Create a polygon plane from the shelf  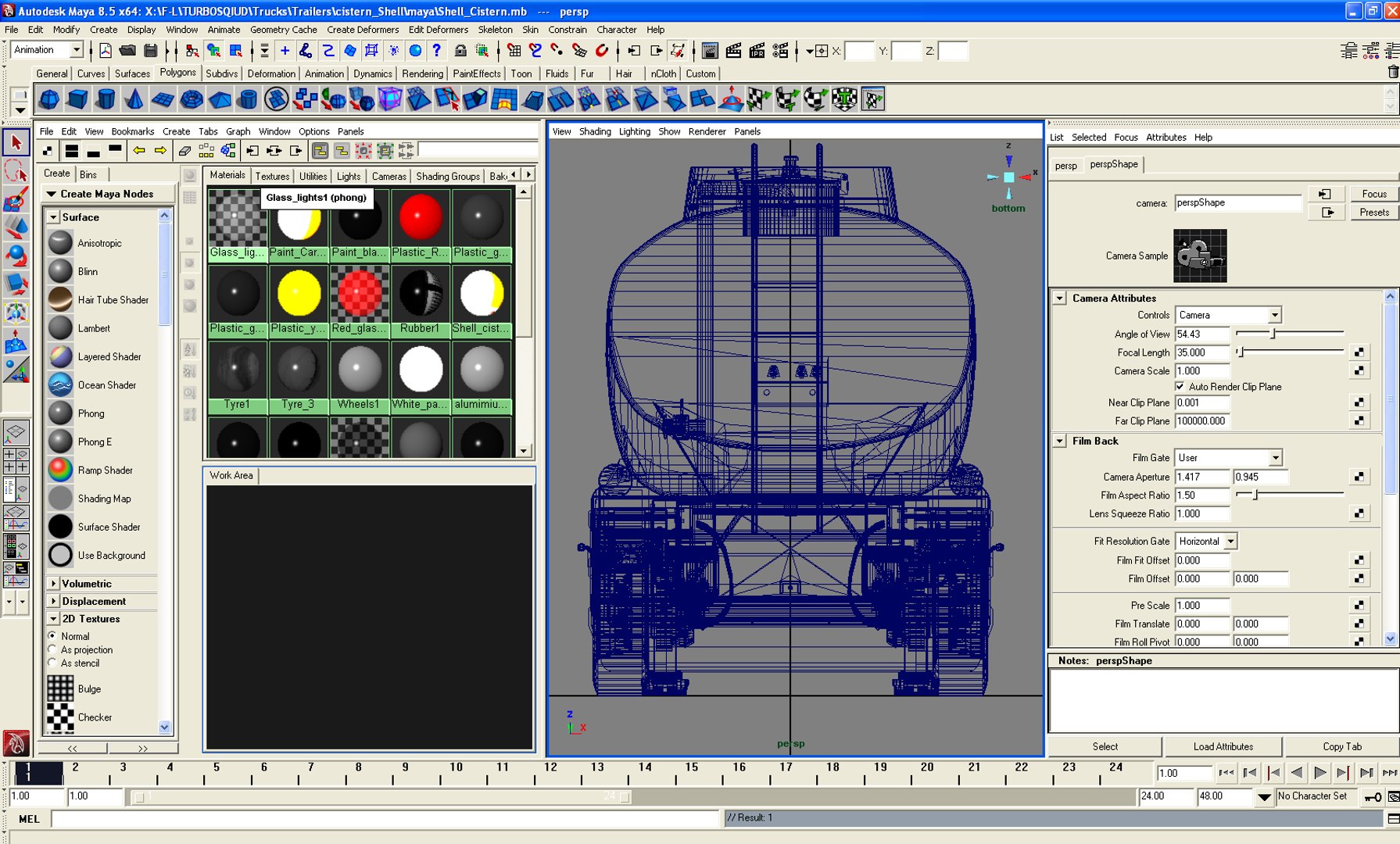coord(163,99)
